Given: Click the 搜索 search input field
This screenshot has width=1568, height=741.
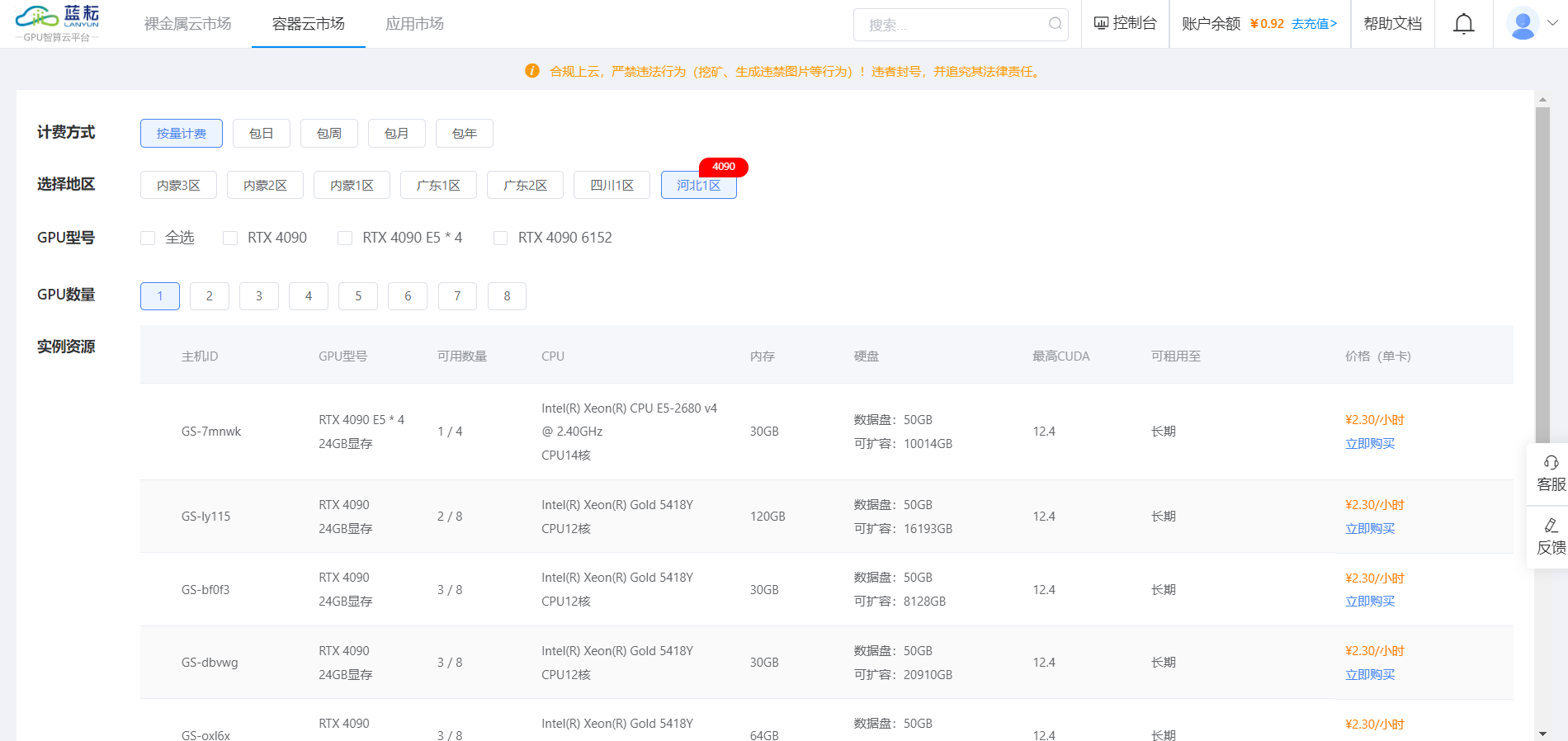Looking at the screenshot, I should coord(961,25).
